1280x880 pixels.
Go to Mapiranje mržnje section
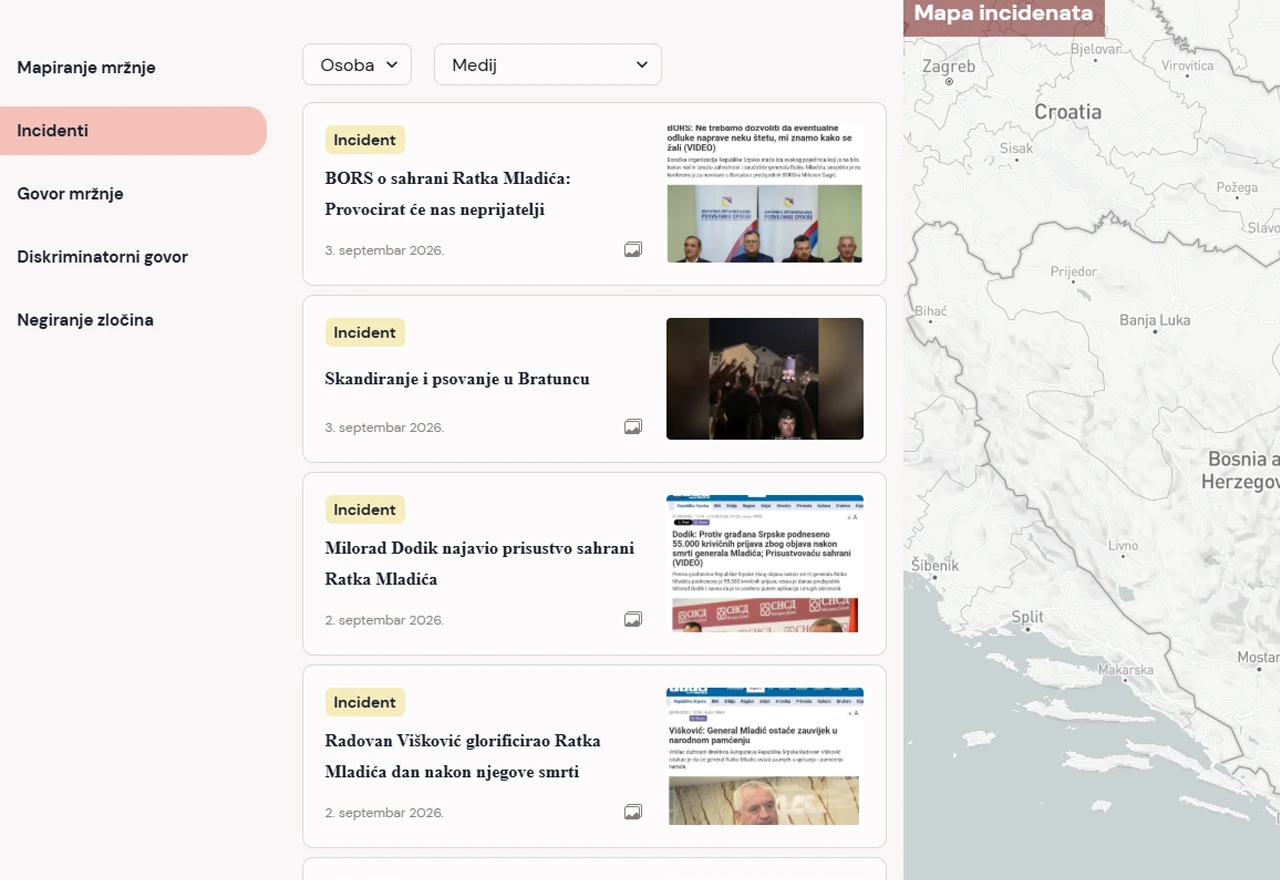tap(86, 68)
